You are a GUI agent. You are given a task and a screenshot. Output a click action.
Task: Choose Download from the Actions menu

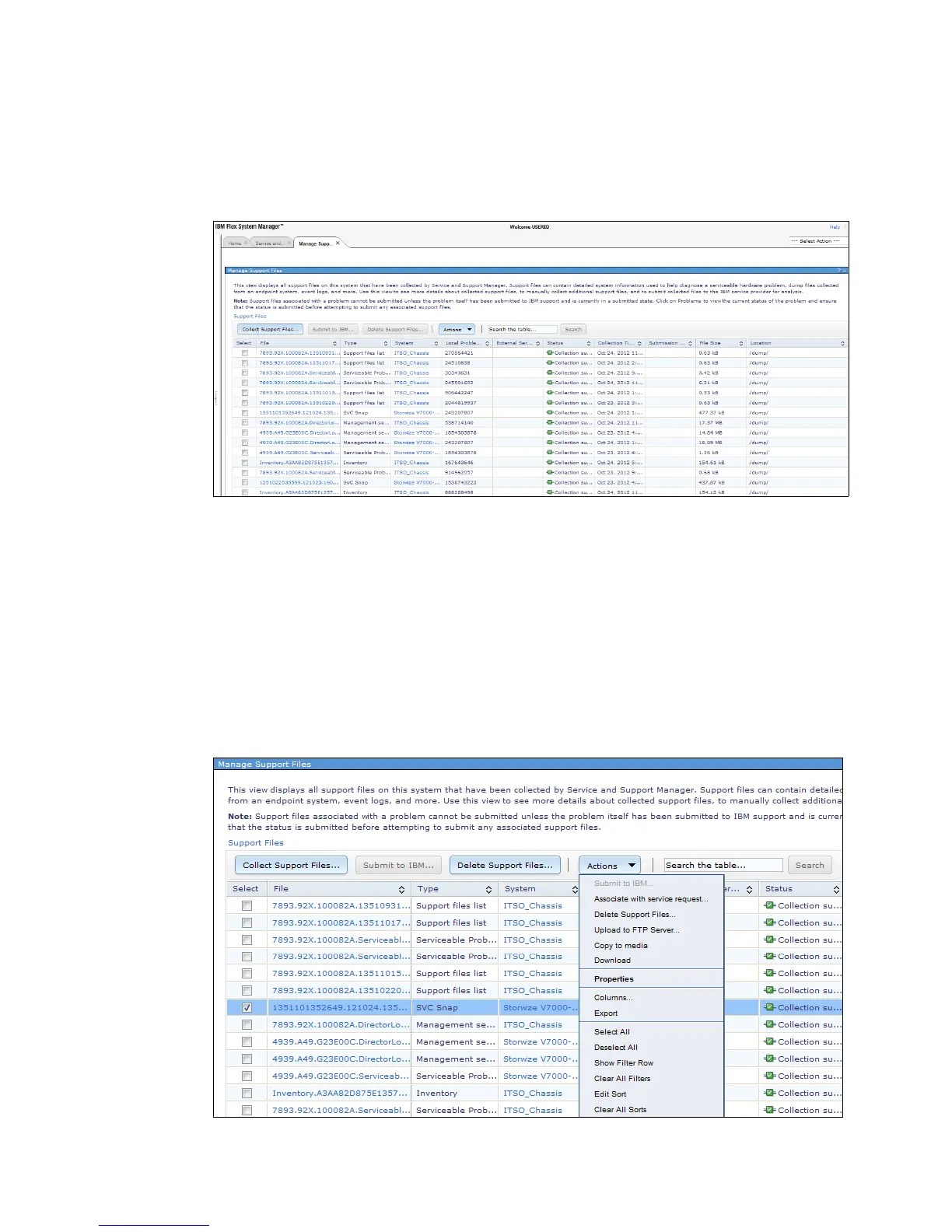click(x=612, y=961)
